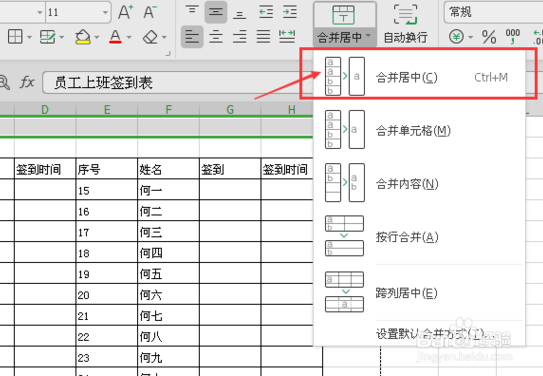The height and width of the screenshot is (376, 543).
Task: Open fill color dropdown arrow
Action: (x=97, y=37)
